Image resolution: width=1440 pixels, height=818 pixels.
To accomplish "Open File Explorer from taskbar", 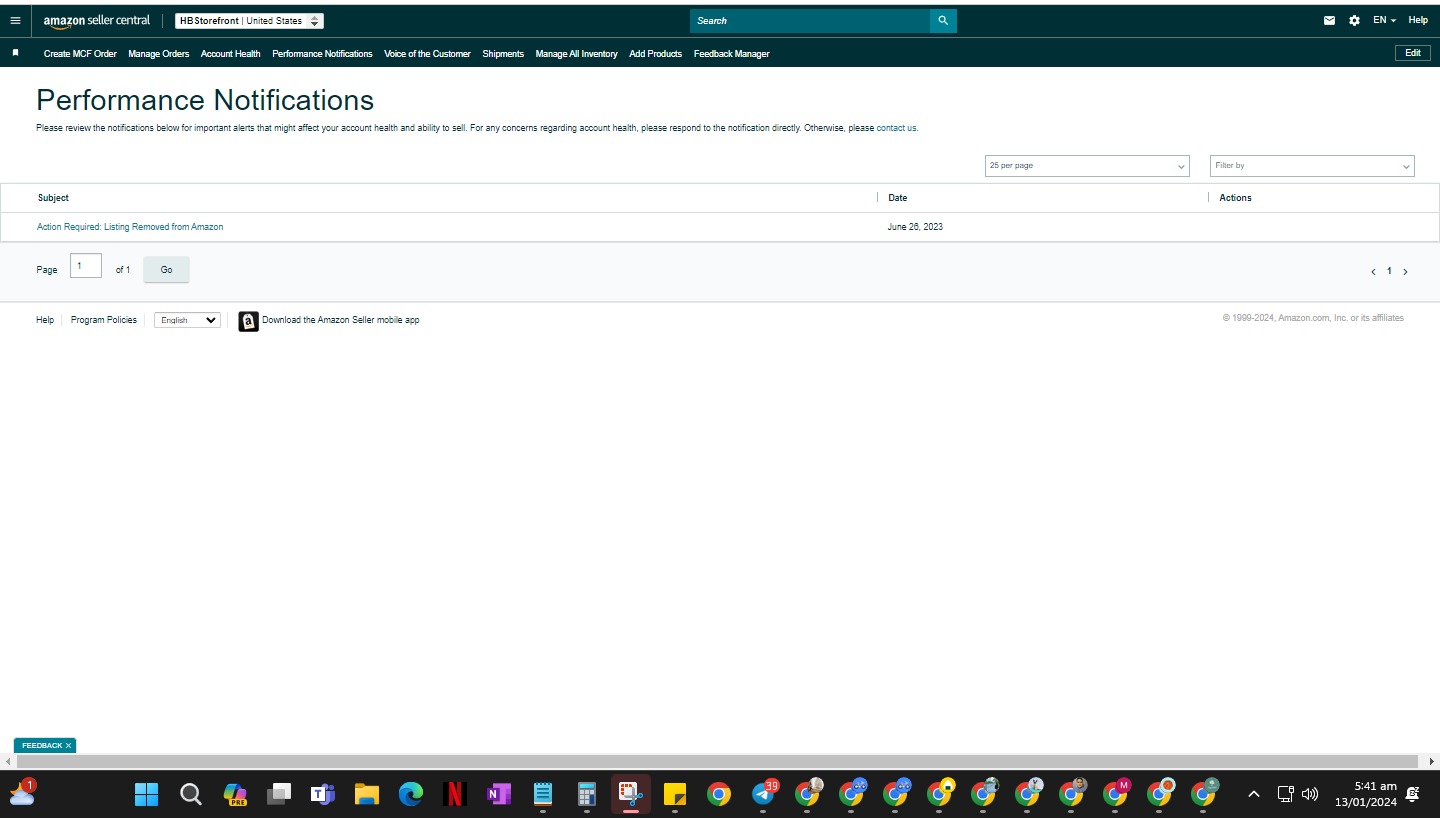I will point(367,794).
